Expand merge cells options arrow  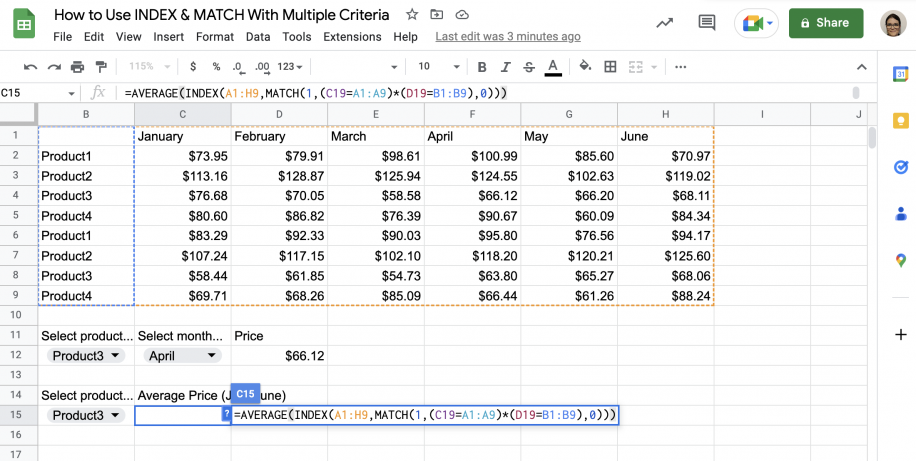(653, 67)
